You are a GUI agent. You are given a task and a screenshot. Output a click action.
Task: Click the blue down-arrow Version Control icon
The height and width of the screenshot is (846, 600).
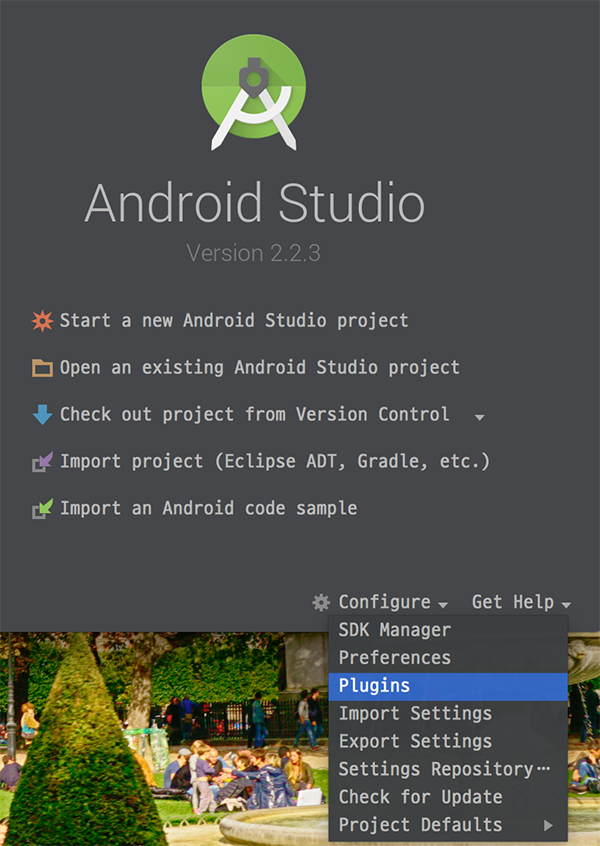tap(42, 414)
